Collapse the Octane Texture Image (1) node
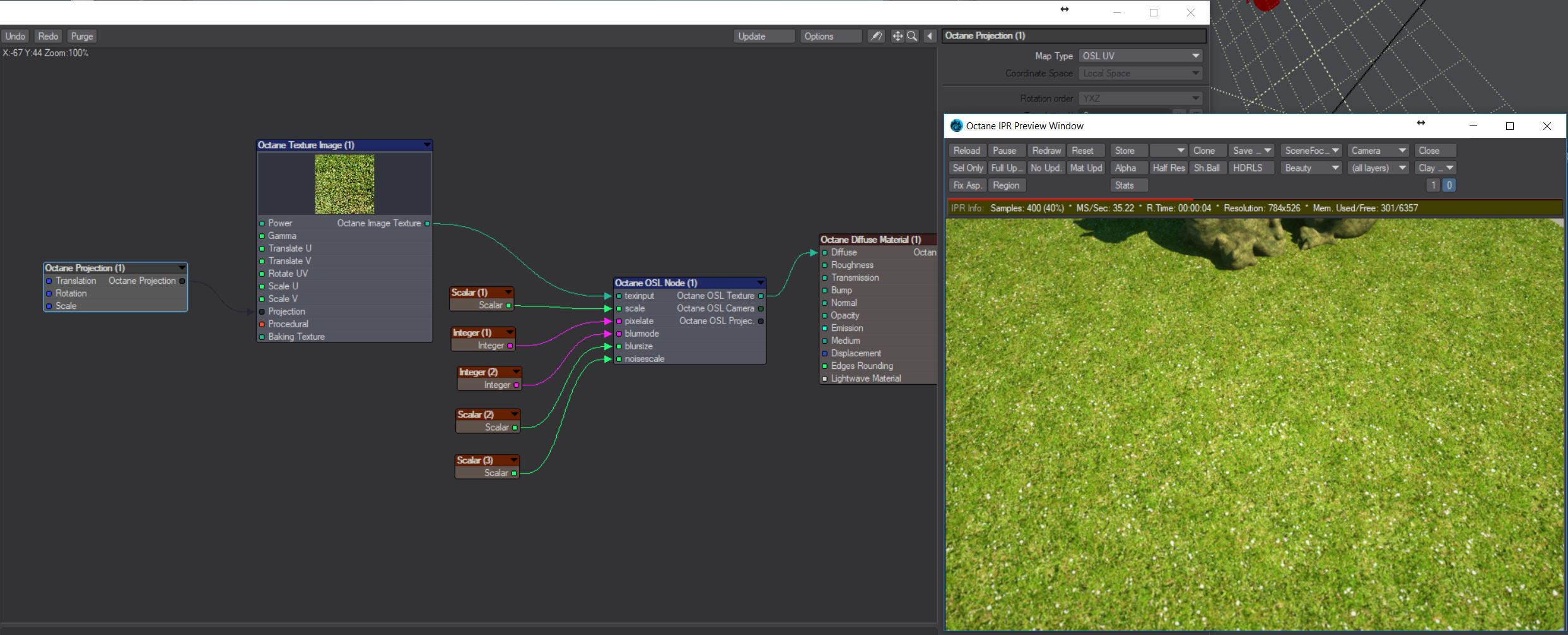 pos(427,145)
